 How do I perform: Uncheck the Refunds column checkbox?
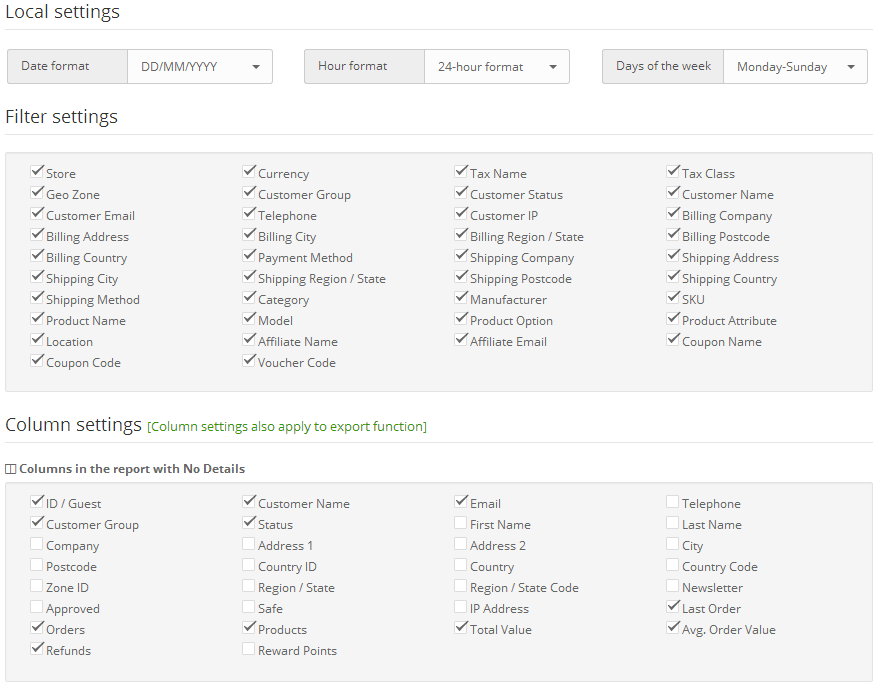pyautogui.click(x=37, y=648)
